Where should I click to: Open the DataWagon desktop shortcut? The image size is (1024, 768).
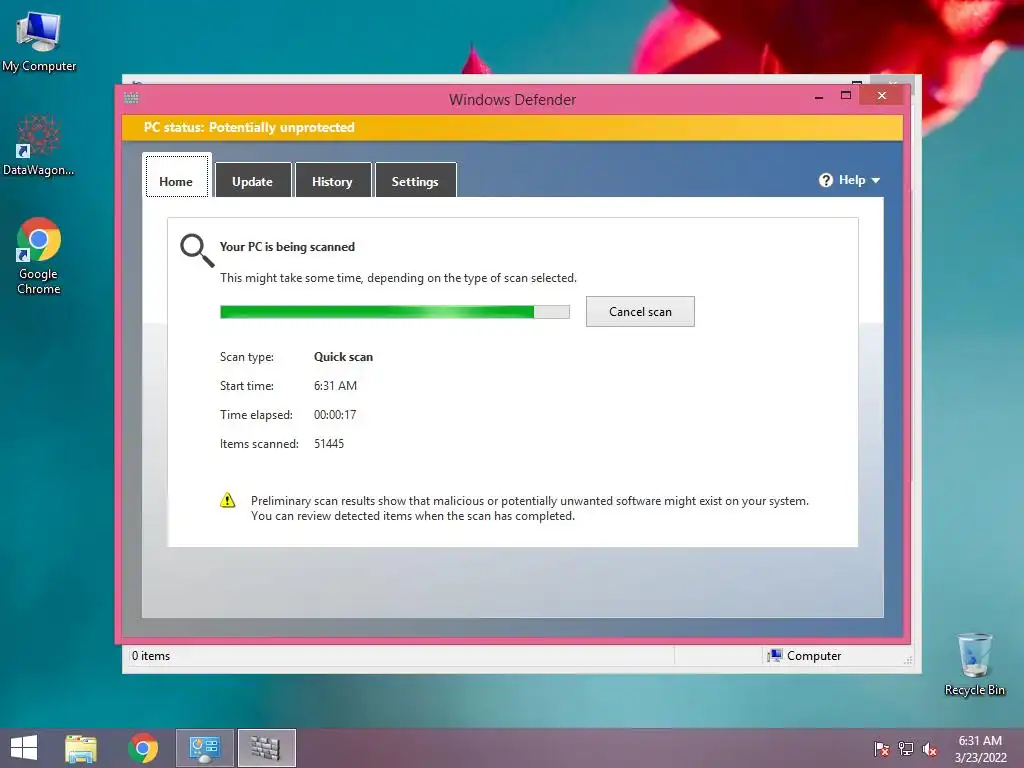point(38,145)
